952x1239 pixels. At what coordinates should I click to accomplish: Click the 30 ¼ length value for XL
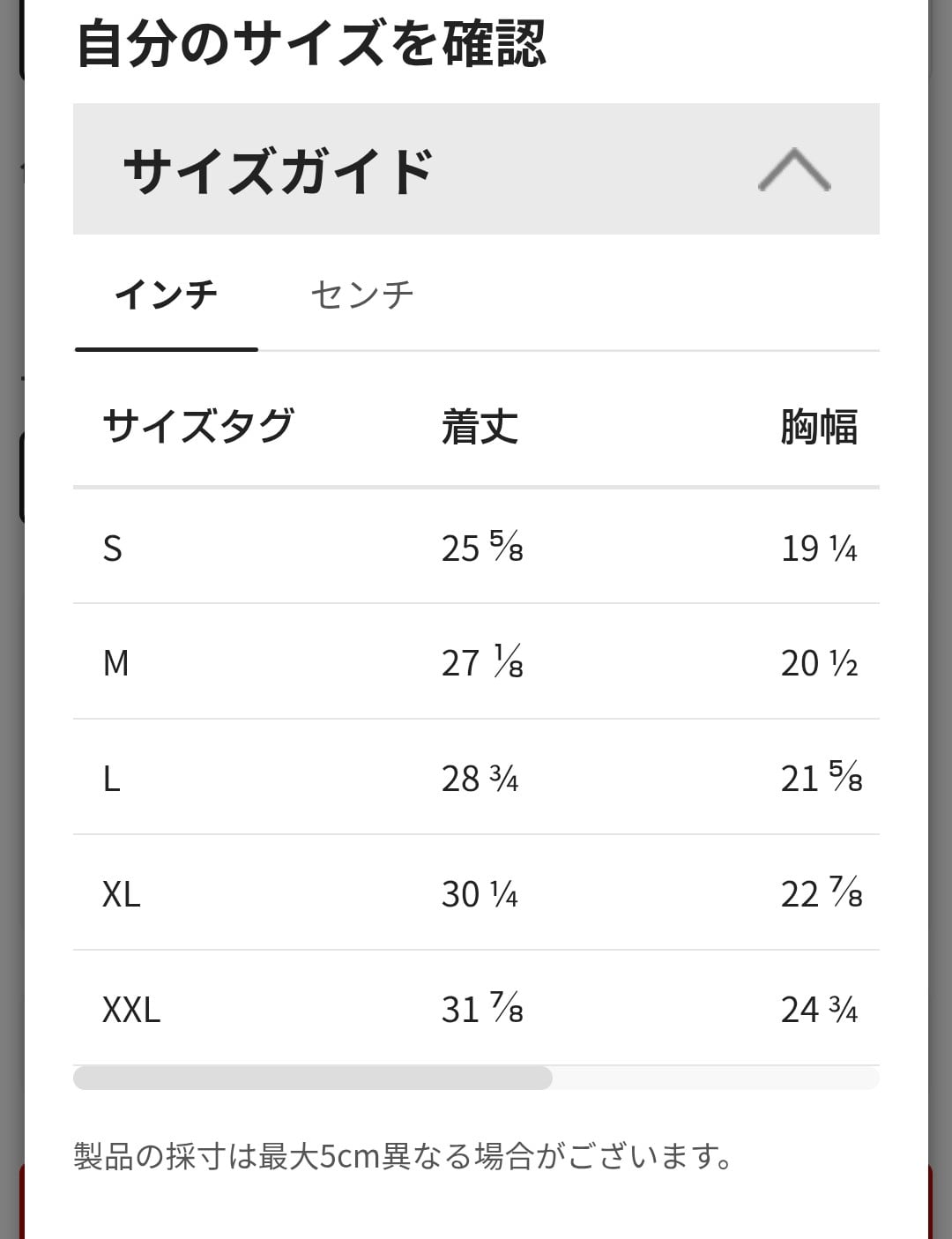coord(480,894)
